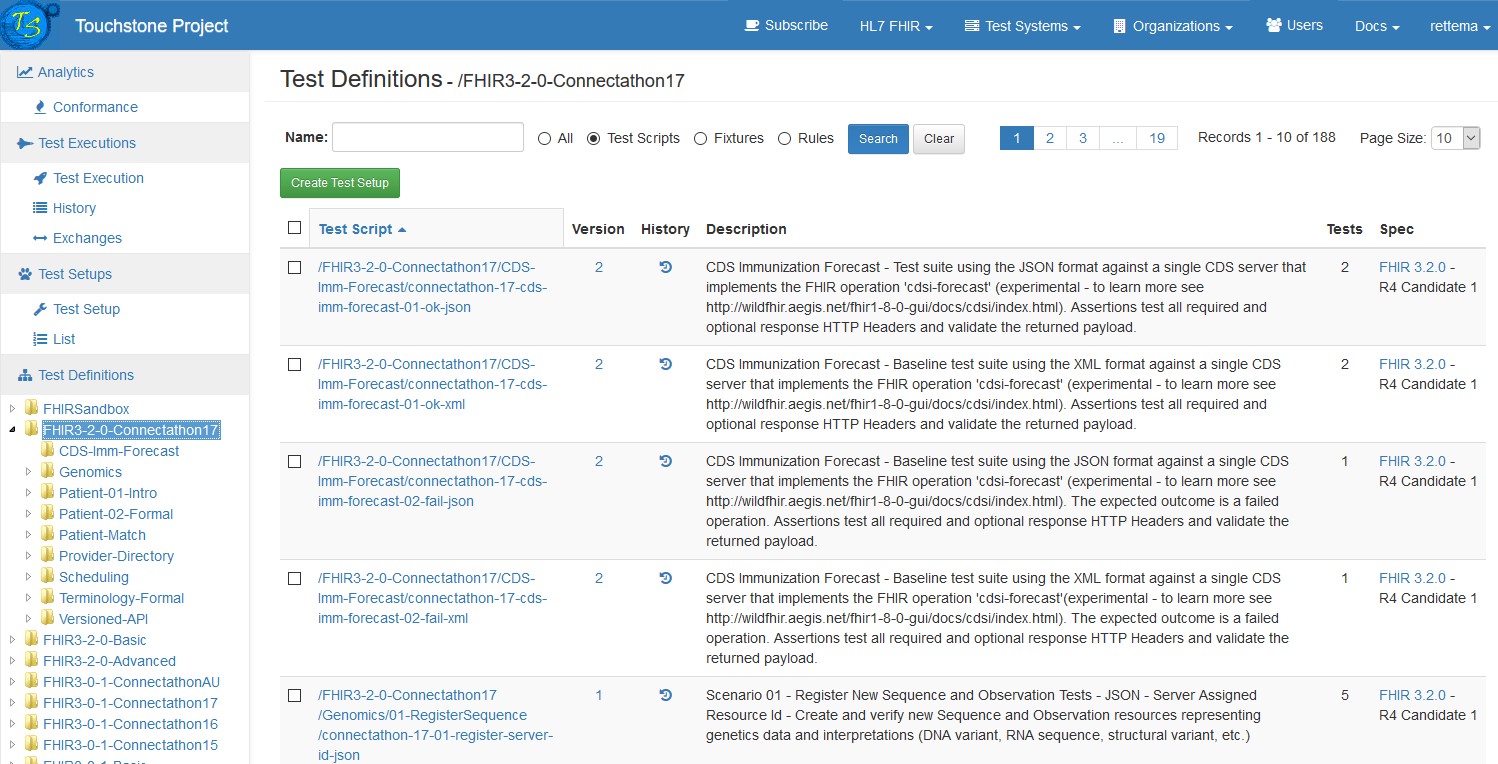Image resolution: width=1498 pixels, height=764 pixels.
Task: Click the Name search input field
Action: (428, 137)
